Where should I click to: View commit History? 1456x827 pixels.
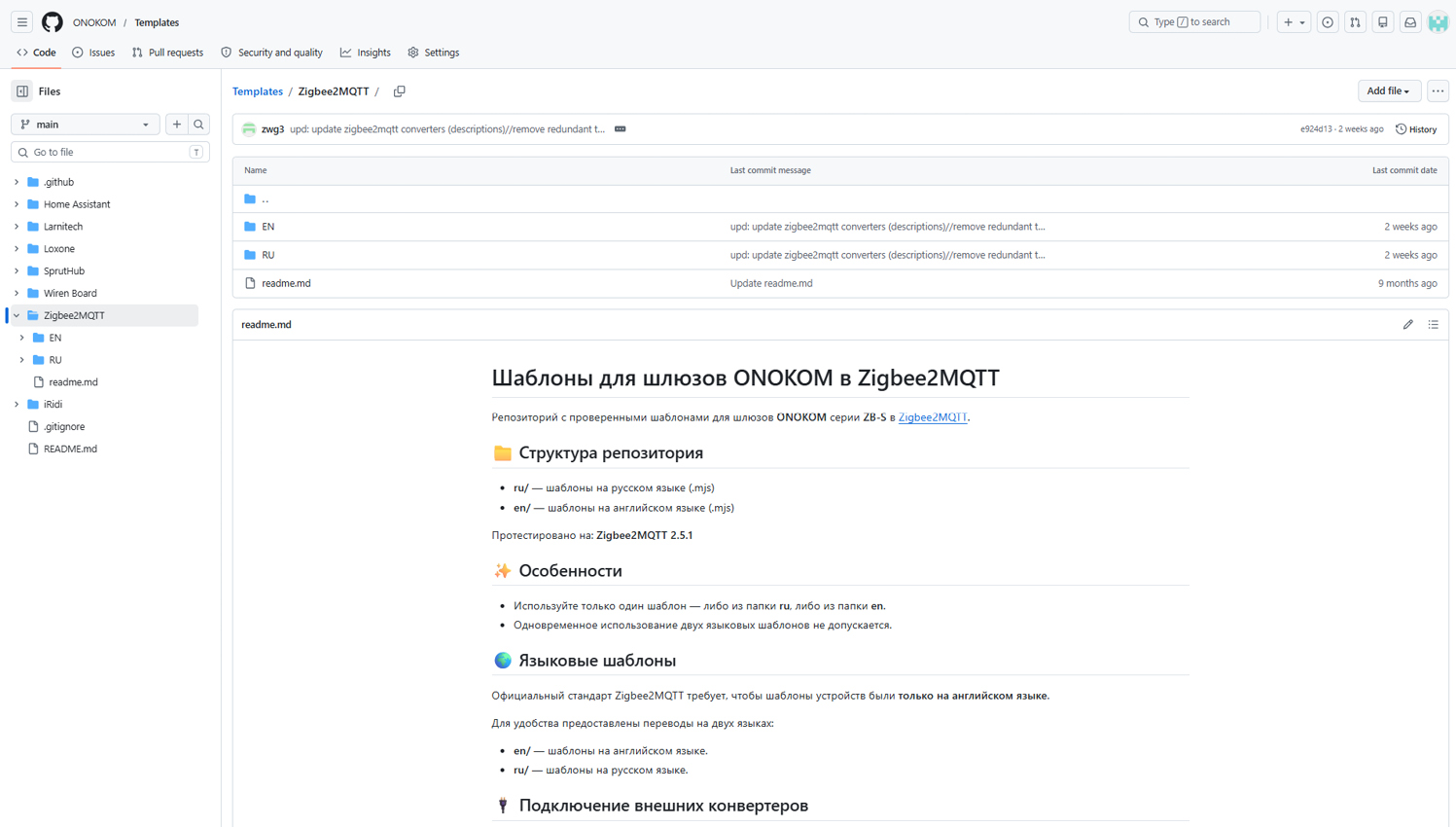pos(1416,129)
